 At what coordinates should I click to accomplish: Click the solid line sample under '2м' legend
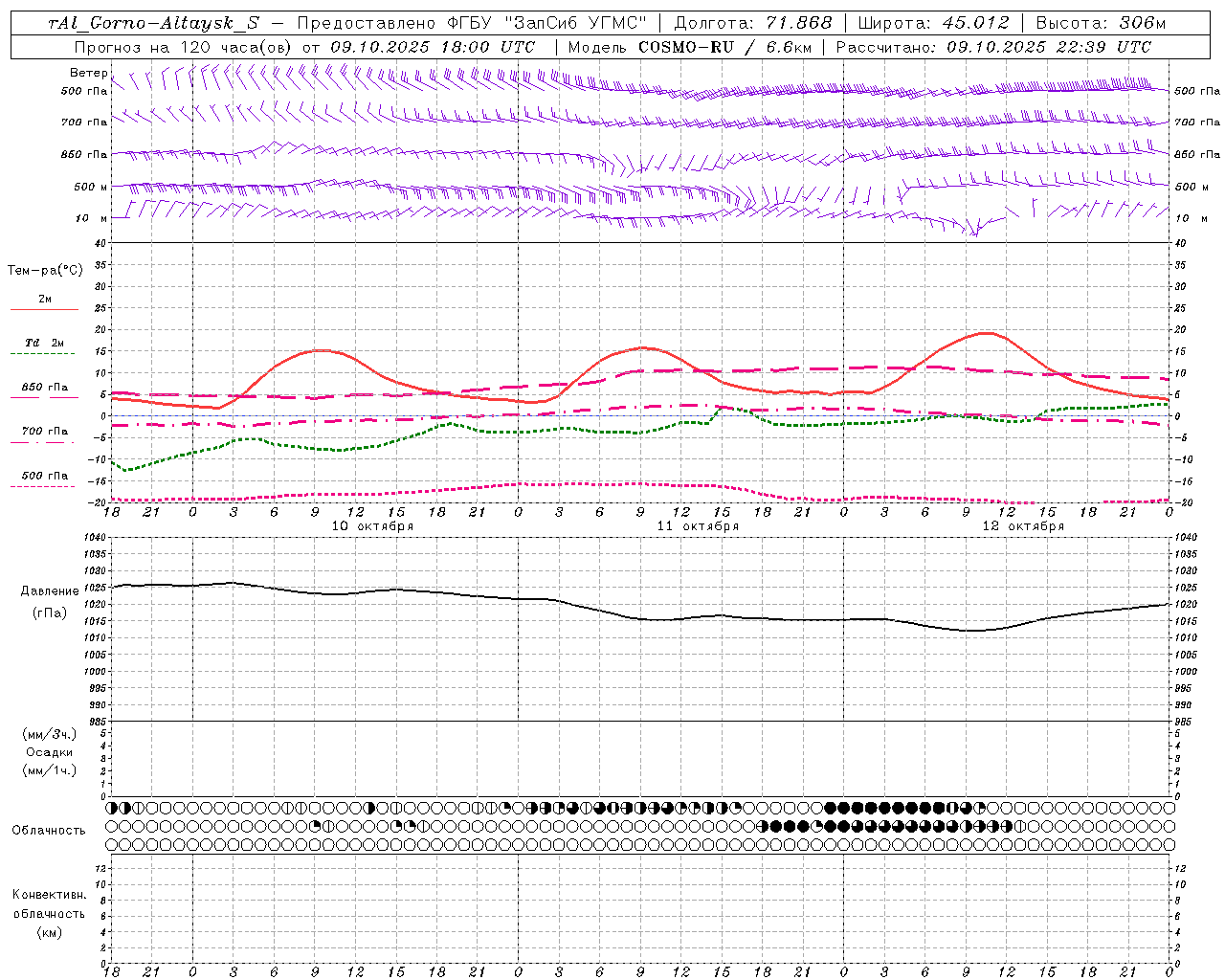tap(44, 309)
